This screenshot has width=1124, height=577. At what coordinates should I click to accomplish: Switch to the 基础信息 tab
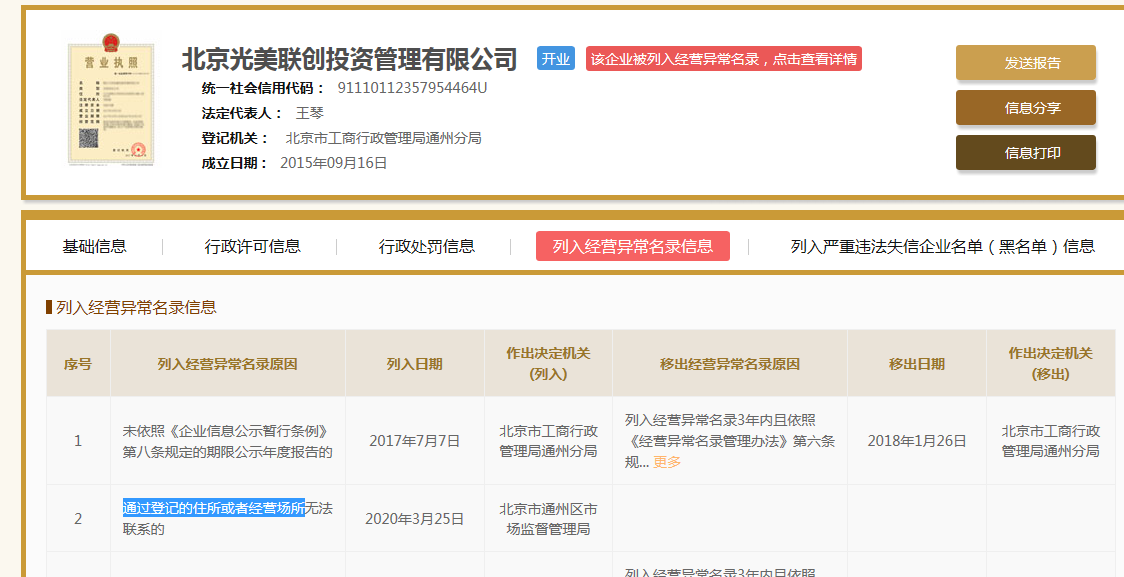tap(94, 246)
